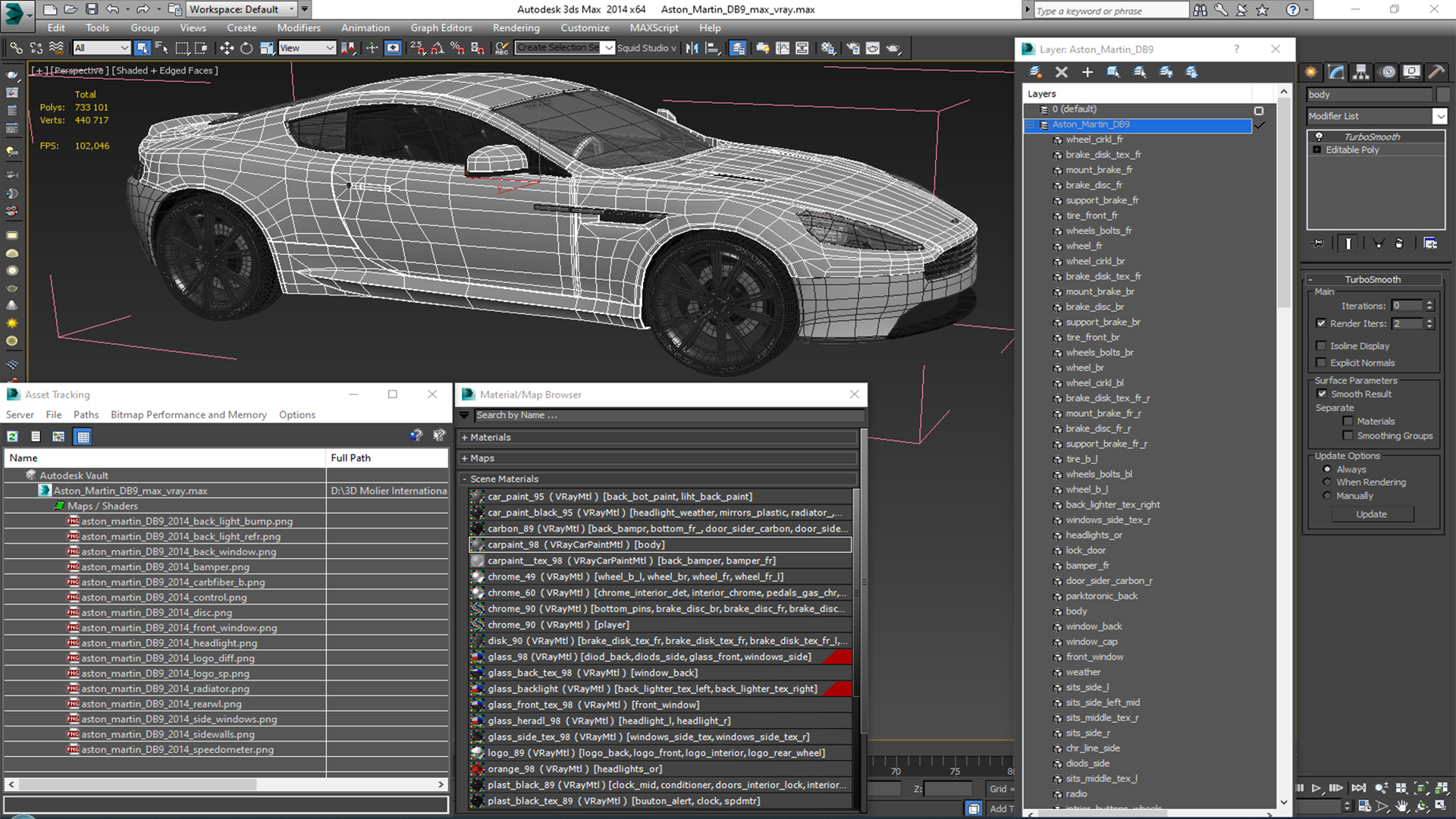
Task: Click the Undo arrow icon
Action: [x=112, y=9]
